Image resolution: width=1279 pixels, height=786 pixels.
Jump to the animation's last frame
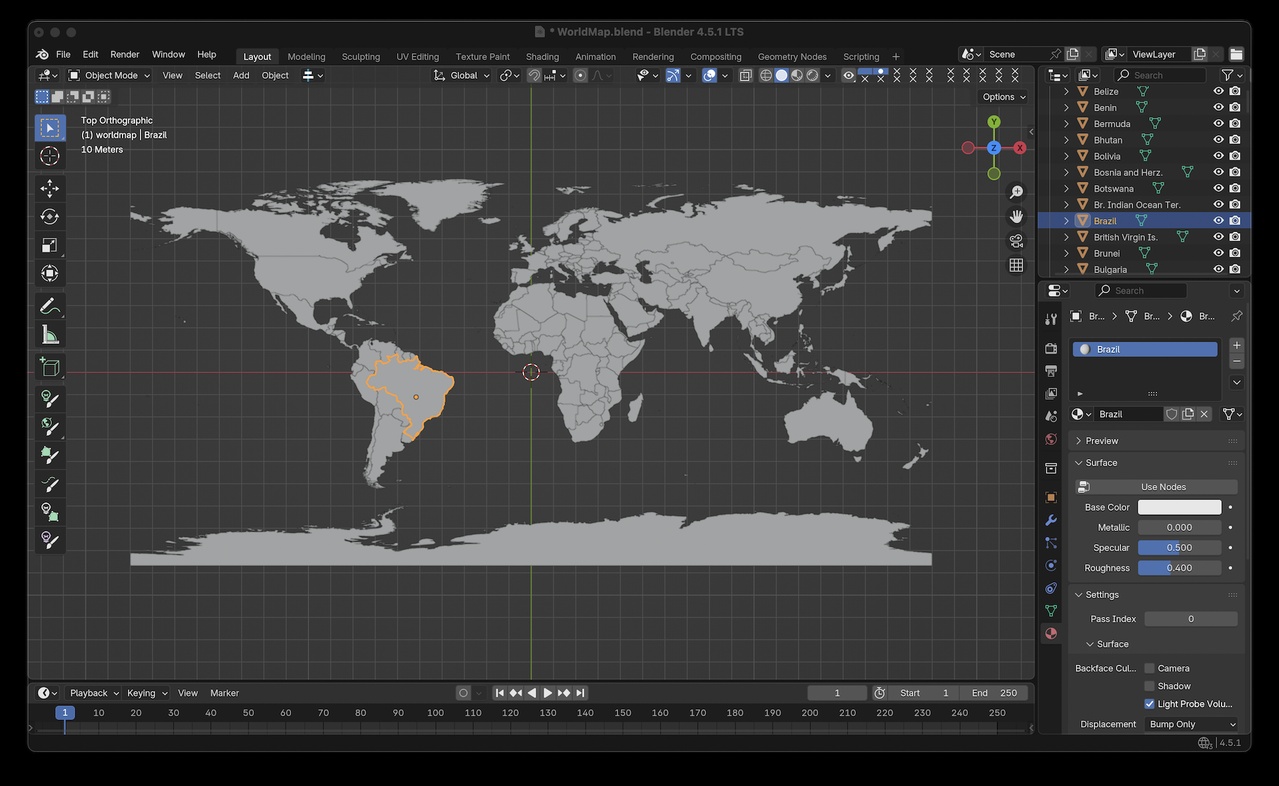(x=581, y=693)
